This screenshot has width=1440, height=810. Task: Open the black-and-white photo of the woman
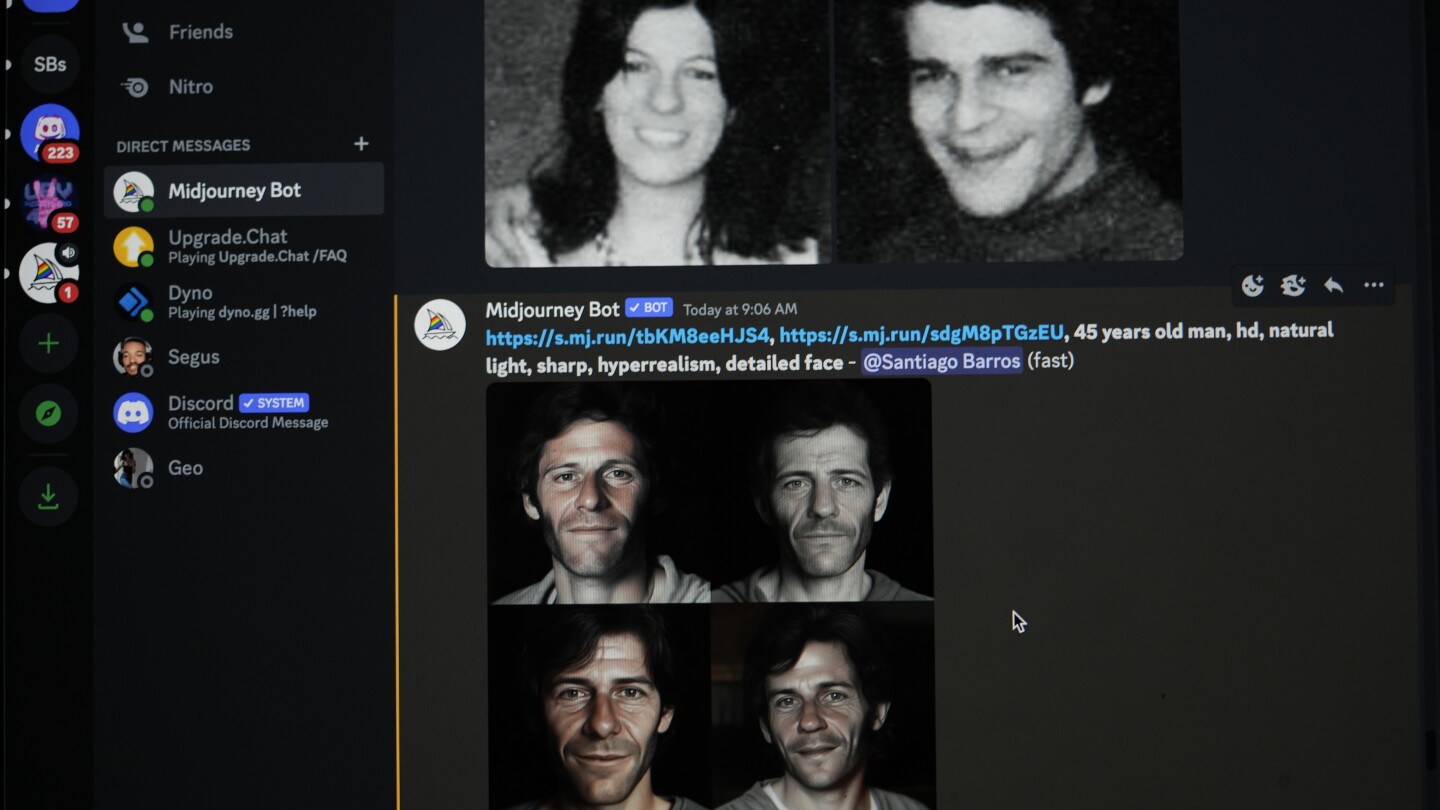click(x=658, y=133)
